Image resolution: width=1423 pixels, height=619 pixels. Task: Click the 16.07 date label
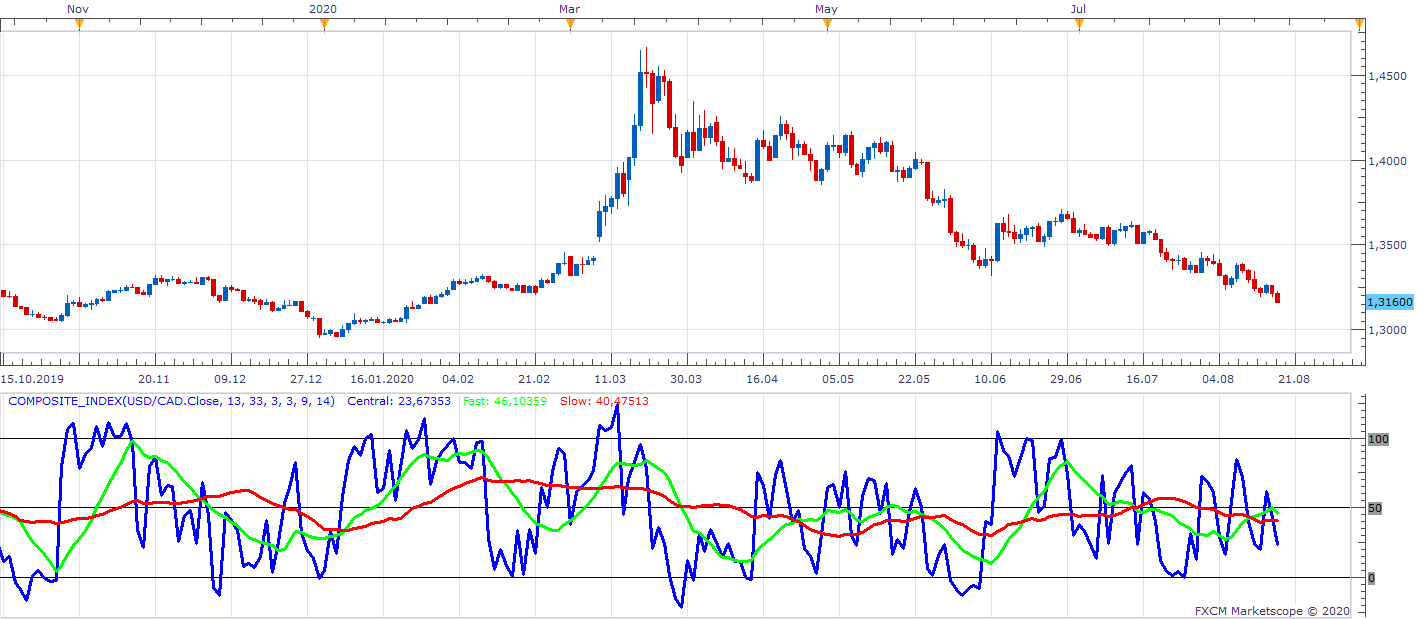(x=1142, y=380)
